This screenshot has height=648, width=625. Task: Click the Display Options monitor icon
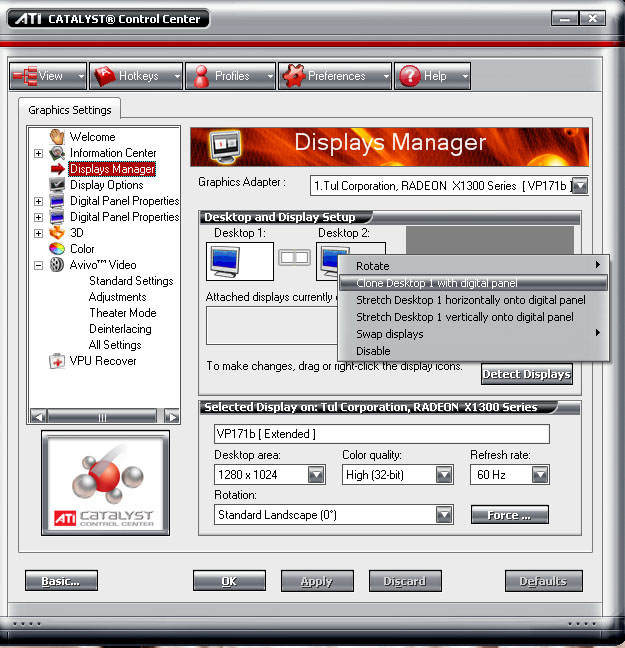click(x=57, y=185)
